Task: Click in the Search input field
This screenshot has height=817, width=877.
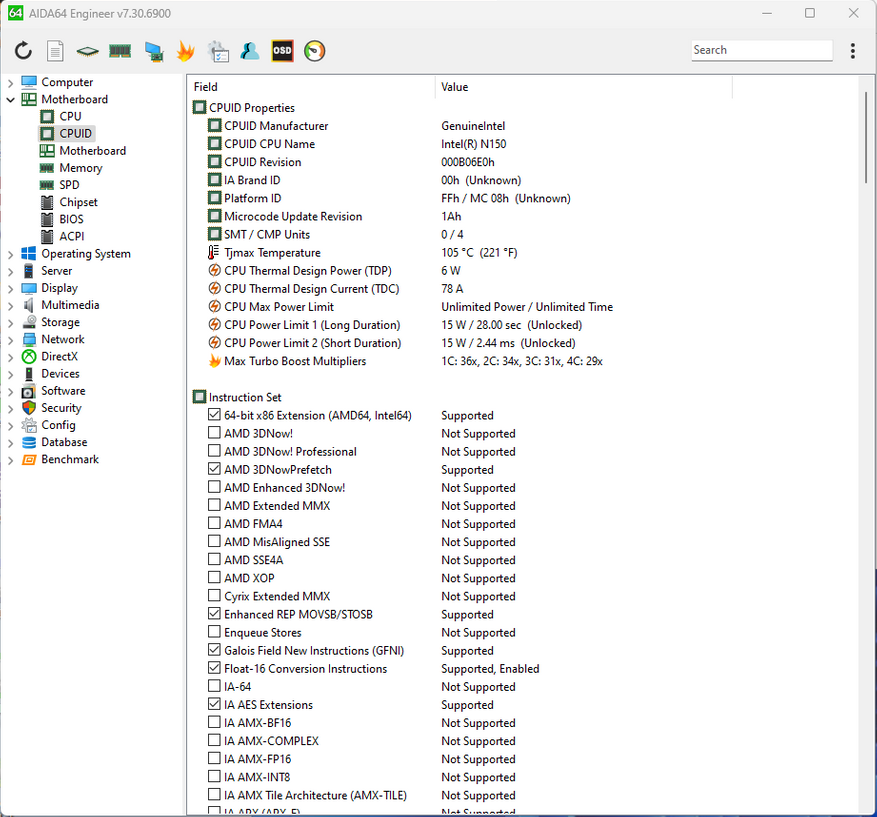Action: (761, 50)
